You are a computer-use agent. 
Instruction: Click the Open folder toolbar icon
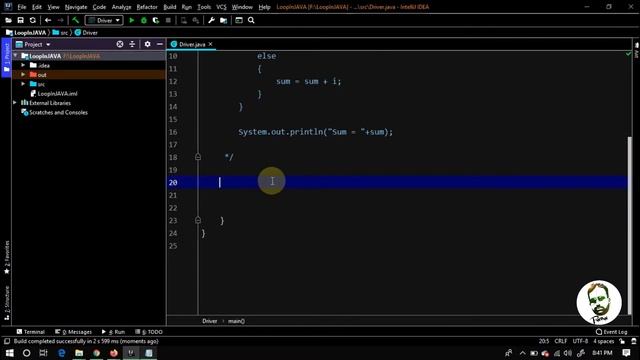[x=8, y=20]
